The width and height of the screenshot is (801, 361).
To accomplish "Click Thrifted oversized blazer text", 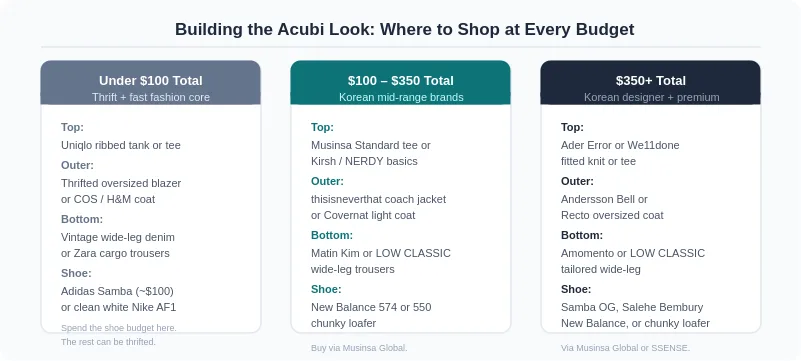I will pyautogui.click(x=121, y=183).
